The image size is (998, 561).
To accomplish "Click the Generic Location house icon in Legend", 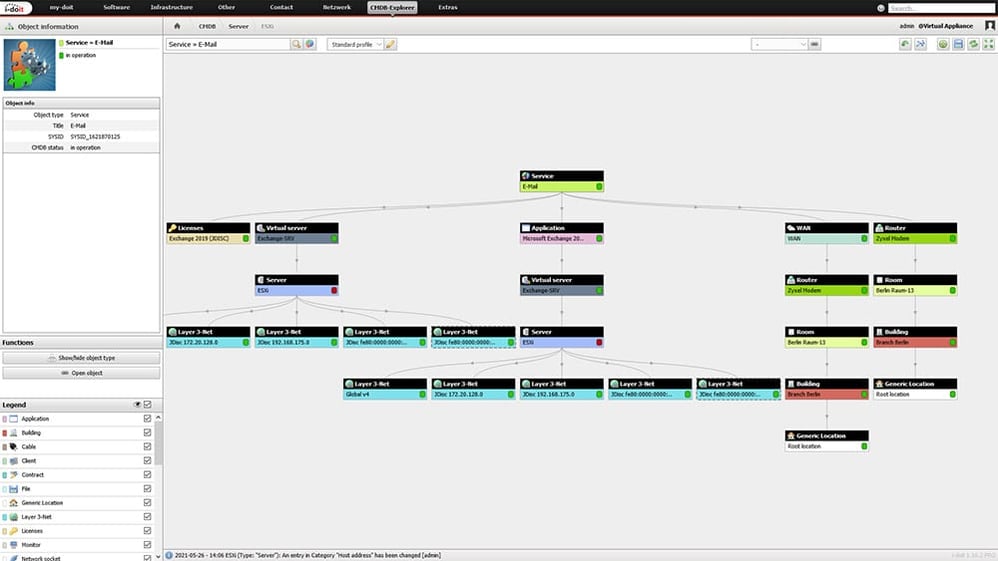I will tap(13, 502).
